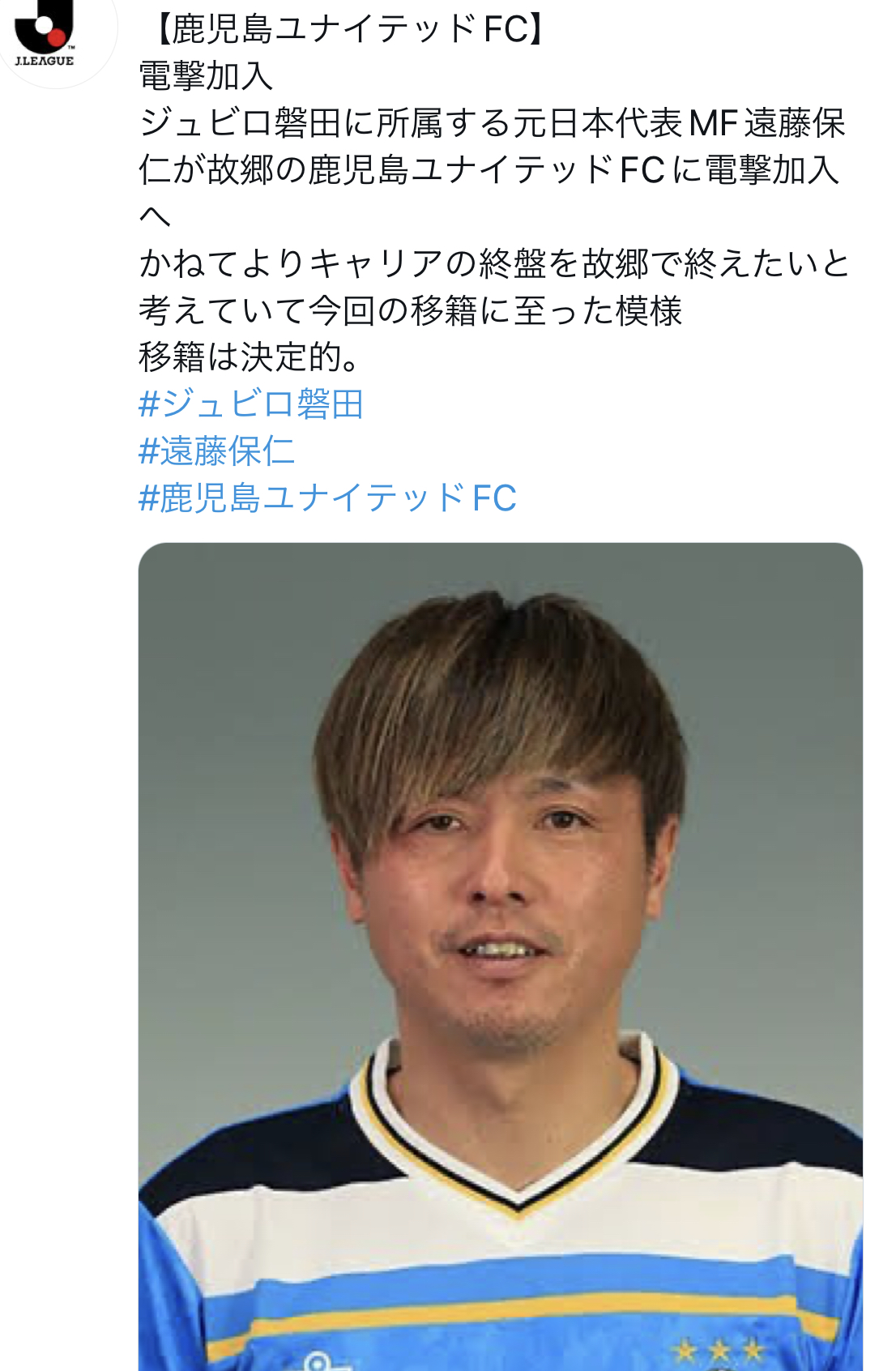Viewport: 896px width, 1371px height.
Task: Click the player's hair in the photo
Action: tap(498, 697)
